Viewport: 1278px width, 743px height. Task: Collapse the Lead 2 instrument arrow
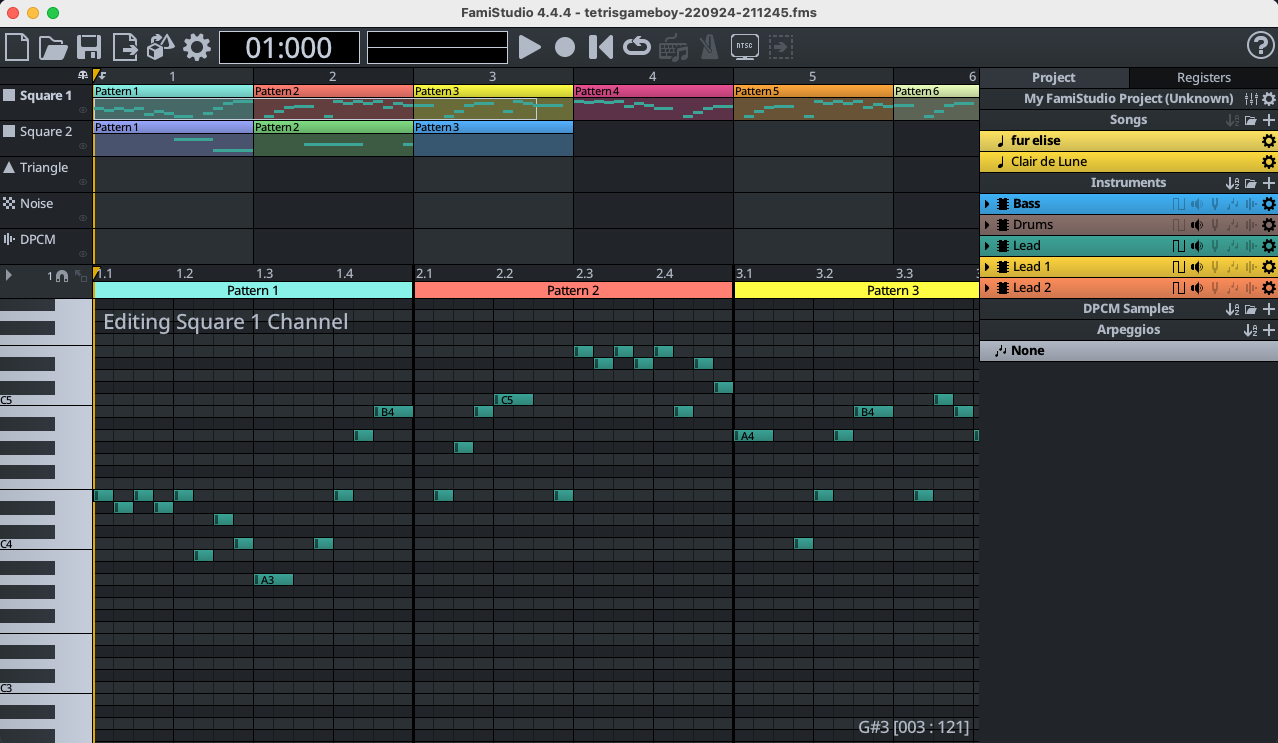(x=986, y=287)
